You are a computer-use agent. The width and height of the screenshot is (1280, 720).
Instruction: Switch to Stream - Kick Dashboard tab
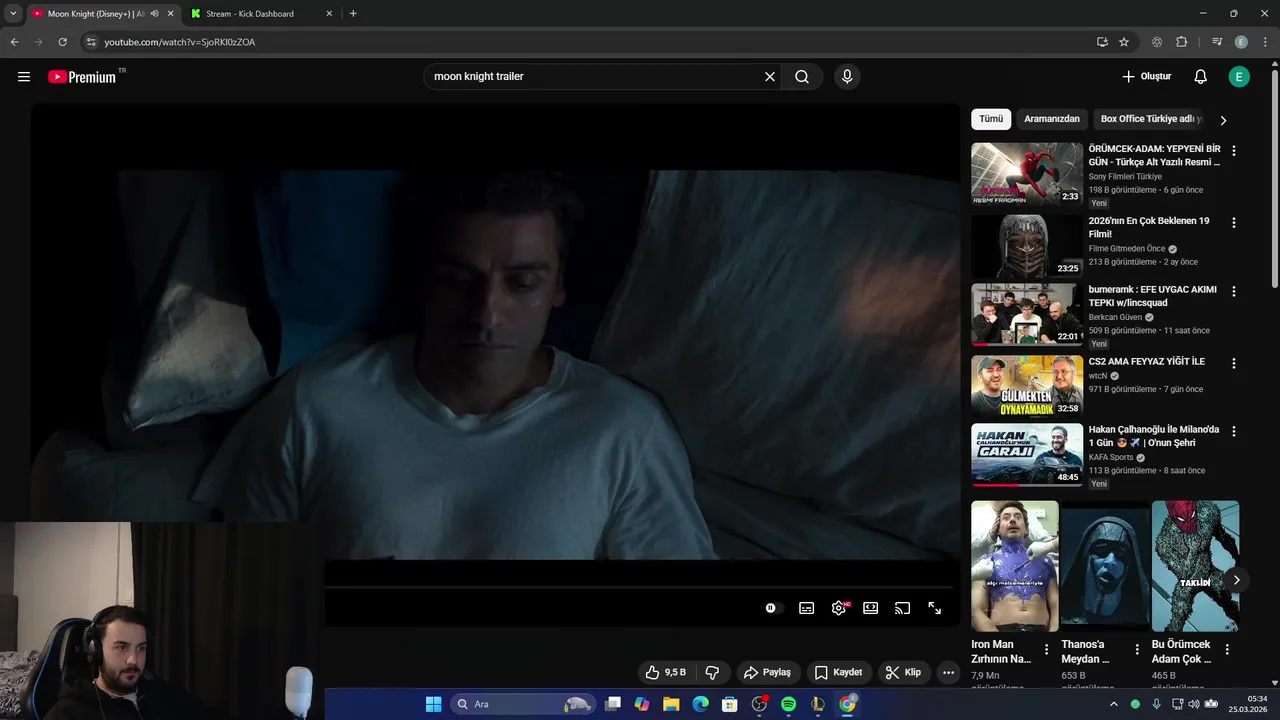(x=260, y=14)
